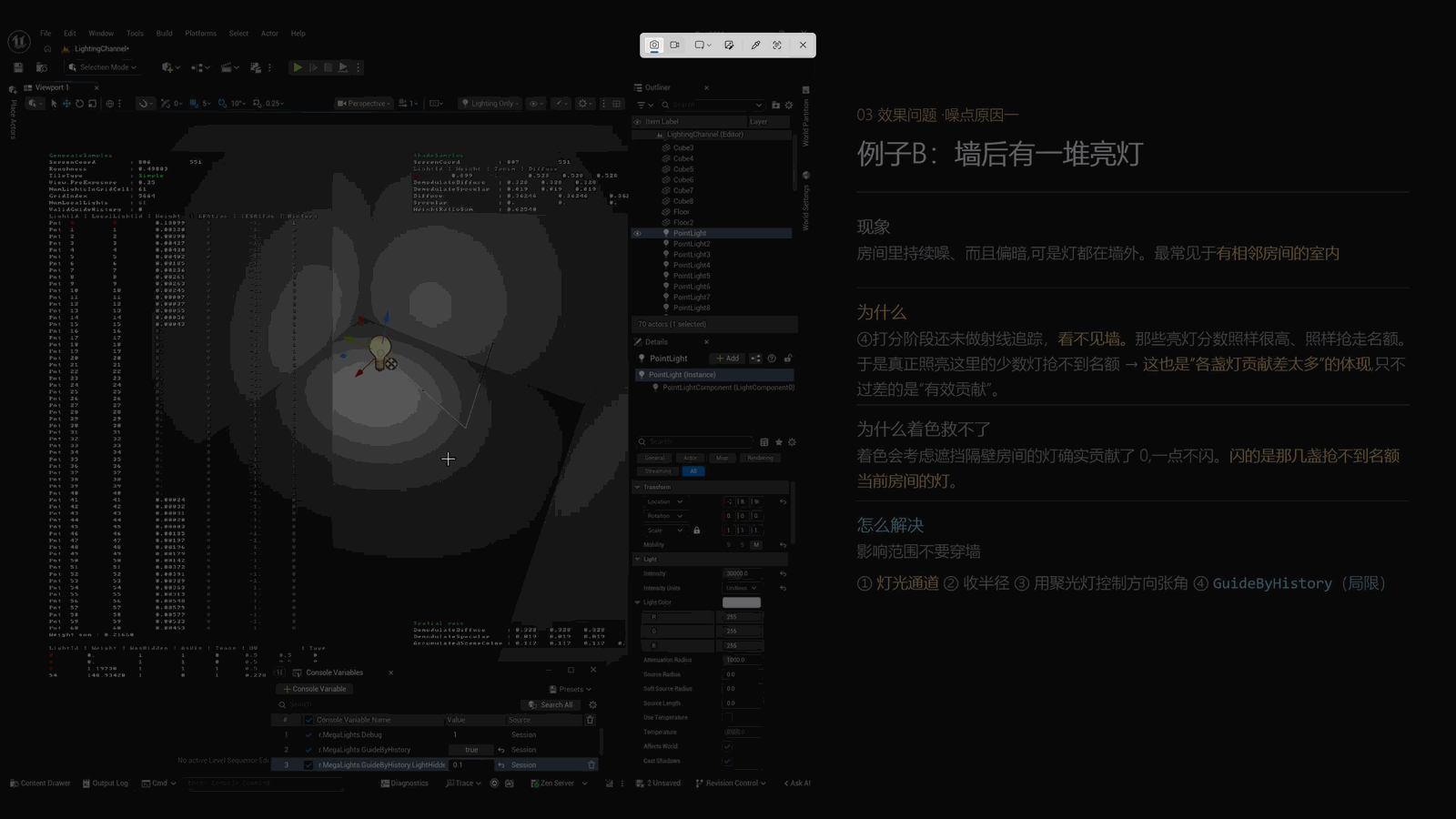
Task: Open the Selection Mode dropdown
Action: click(x=102, y=67)
